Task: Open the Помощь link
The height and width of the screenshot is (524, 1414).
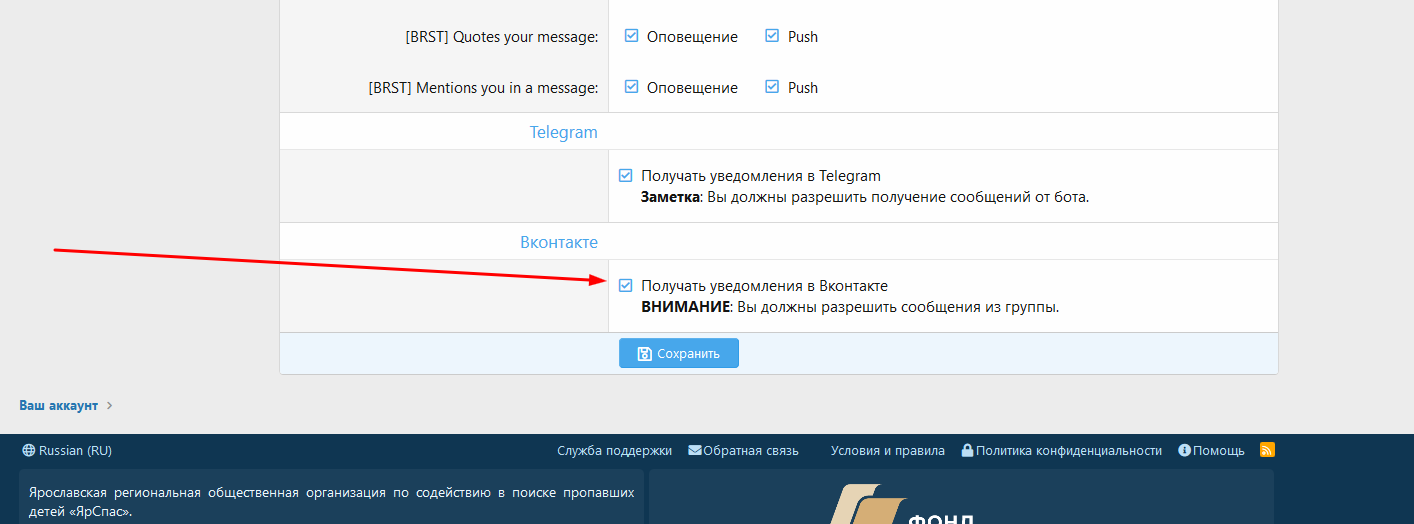Action: 1212,451
